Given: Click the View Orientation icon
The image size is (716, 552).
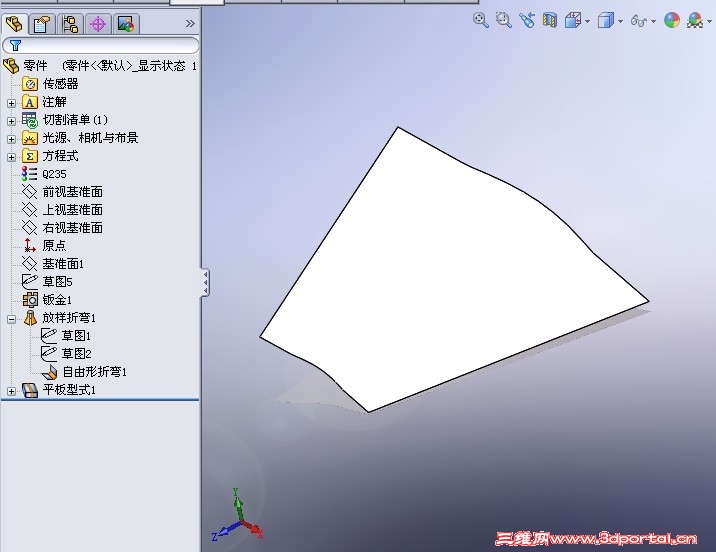Looking at the screenshot, I should [573, 21].
